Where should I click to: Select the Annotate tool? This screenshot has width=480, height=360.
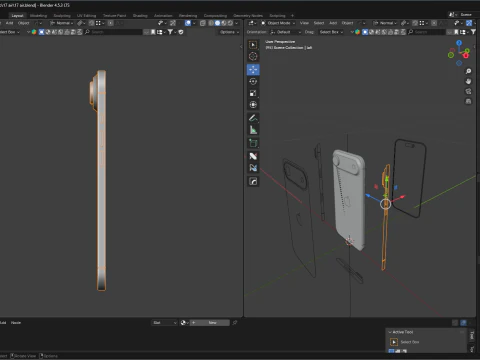point(253,118)
